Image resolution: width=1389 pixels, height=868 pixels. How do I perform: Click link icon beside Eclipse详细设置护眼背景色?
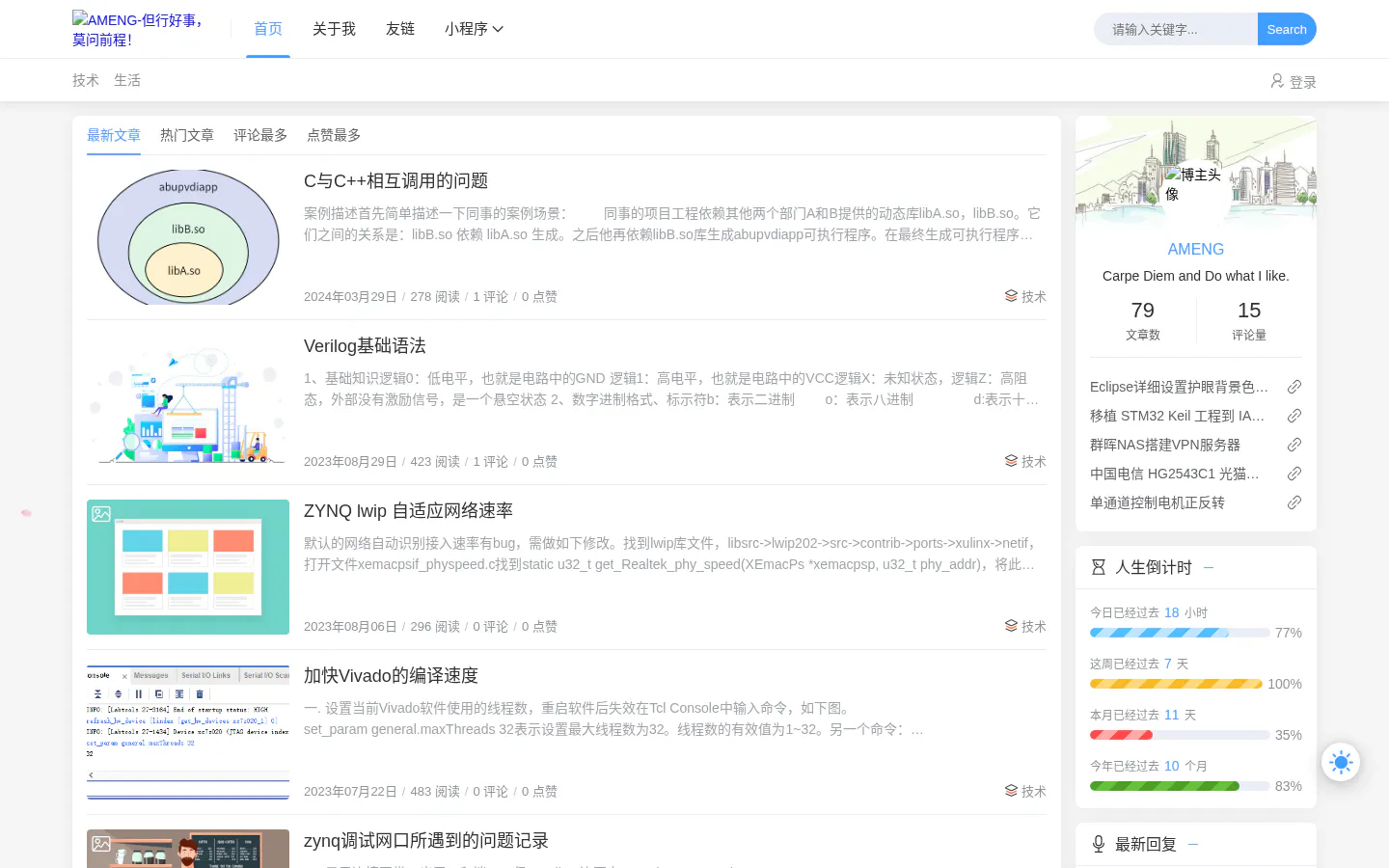pos(1294,387)
